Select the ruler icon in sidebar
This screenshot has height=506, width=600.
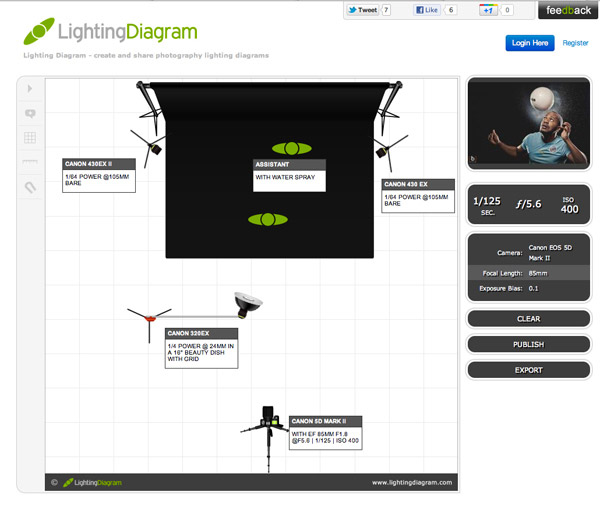[x=30, y=162]
